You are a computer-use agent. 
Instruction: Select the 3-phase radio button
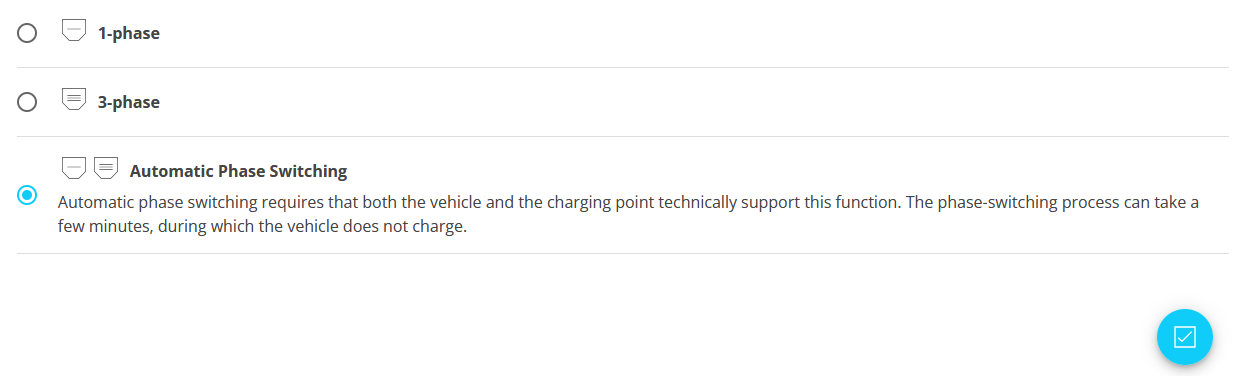tap(28, 102)
